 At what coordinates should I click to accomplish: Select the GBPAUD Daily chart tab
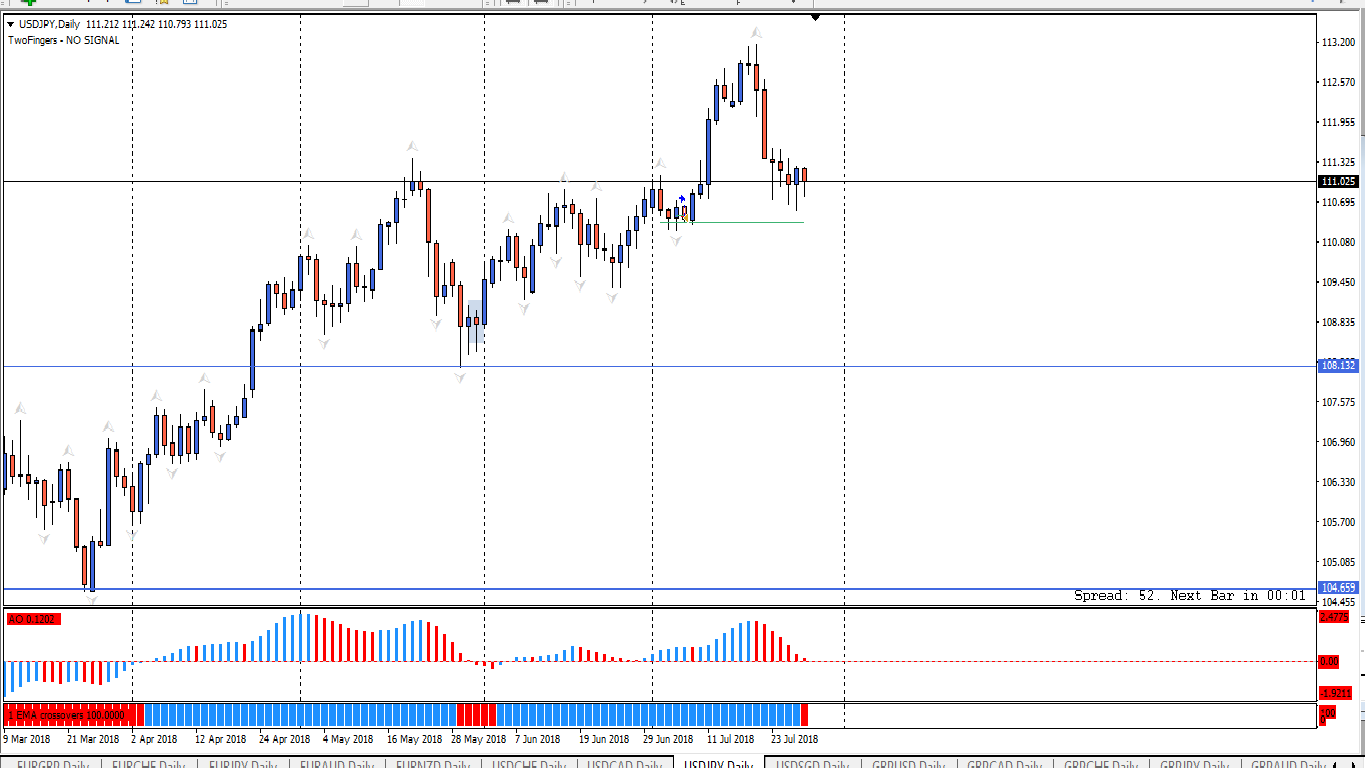1288,762
